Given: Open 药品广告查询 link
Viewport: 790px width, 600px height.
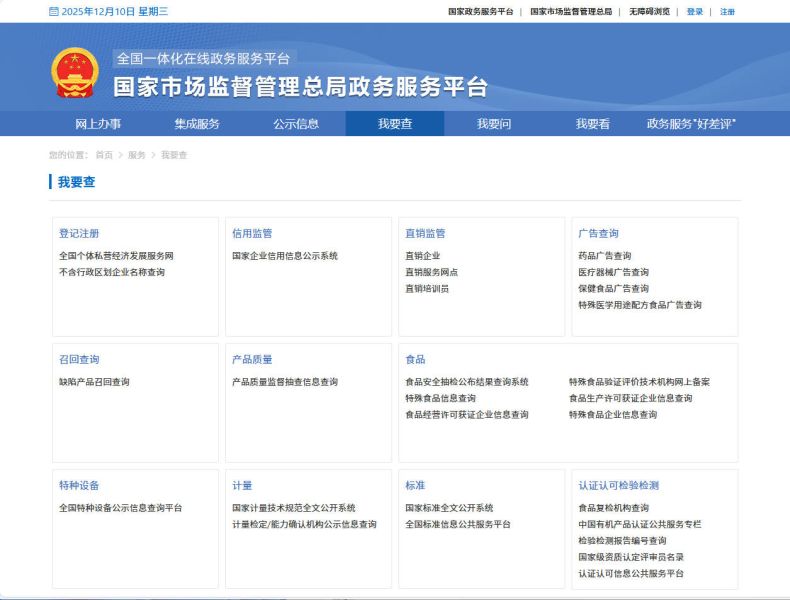Looking at the screenshot, I should (x=605, y=255).
